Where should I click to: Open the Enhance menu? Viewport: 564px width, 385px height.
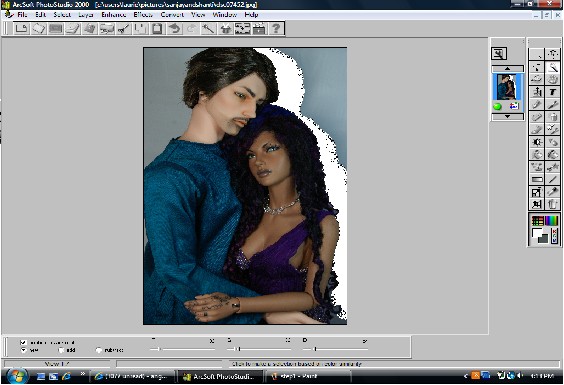tap(114, 15)
